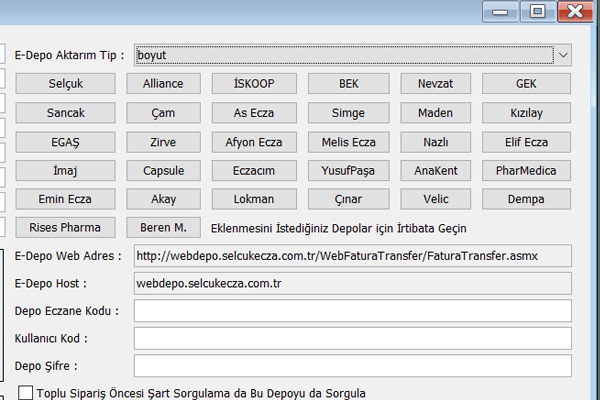This screenshot has width=600, height=400.
Task: Select the Capsule depot button
Action: point(163,170)
